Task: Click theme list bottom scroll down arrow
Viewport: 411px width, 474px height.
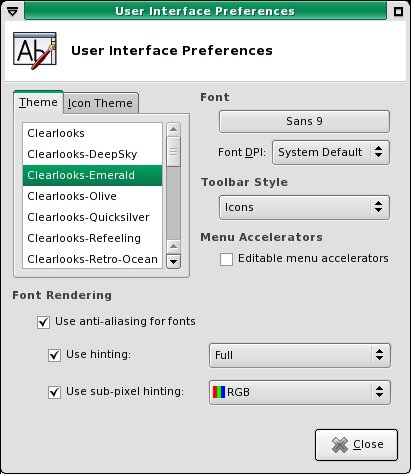Action: pyautogui.click(x=173, y=262)
